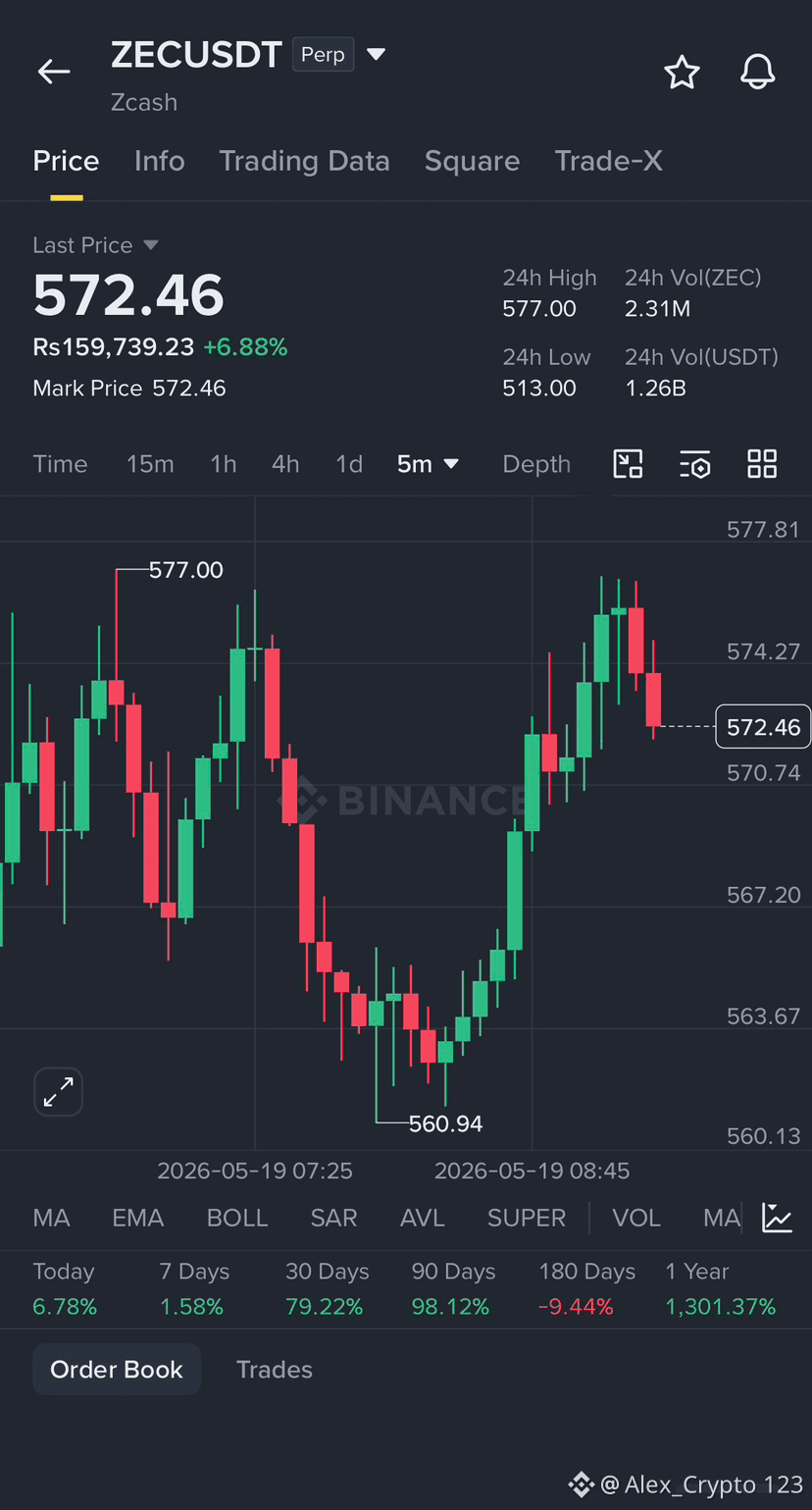Open drawing tools icon beside Depth

pos(628,464)
